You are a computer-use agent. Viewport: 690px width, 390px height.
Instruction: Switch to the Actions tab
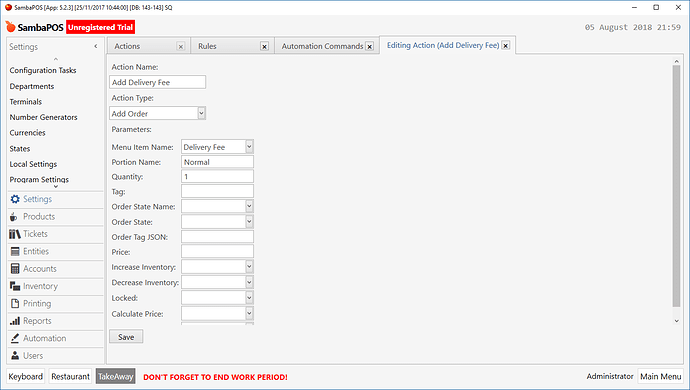[x=148, y=46]
